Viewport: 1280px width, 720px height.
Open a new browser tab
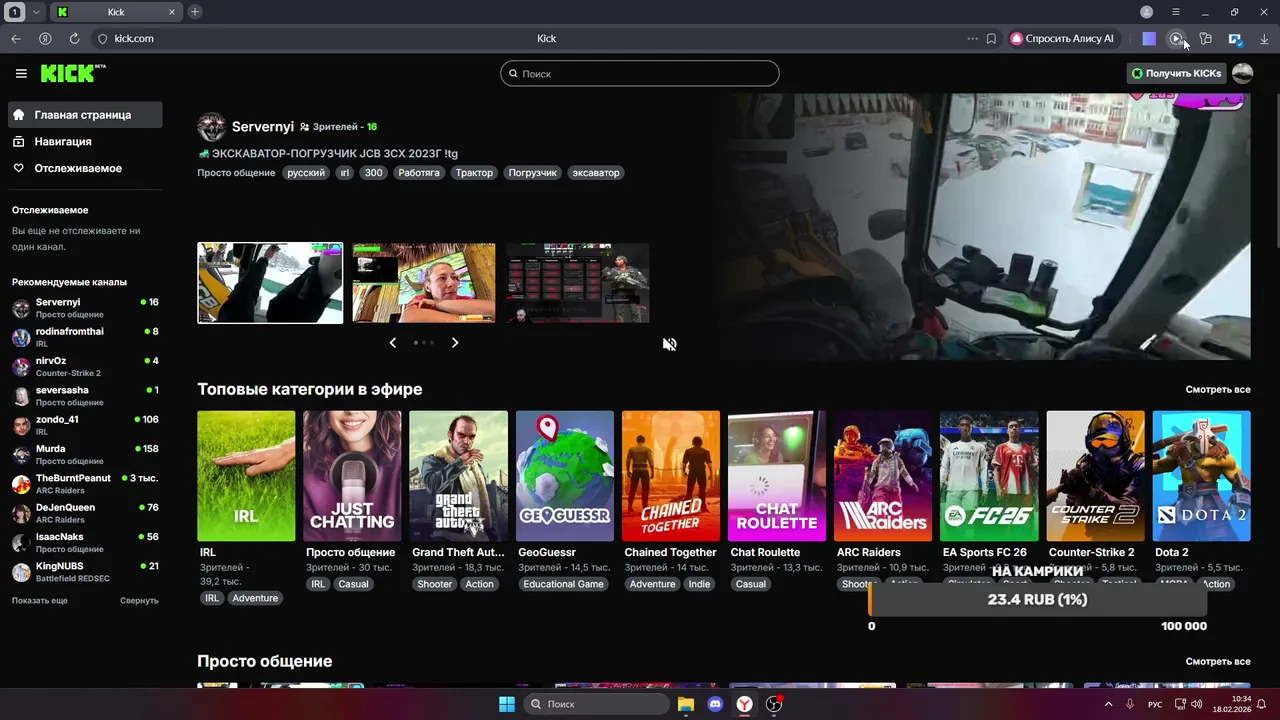(x=195, y=12)
